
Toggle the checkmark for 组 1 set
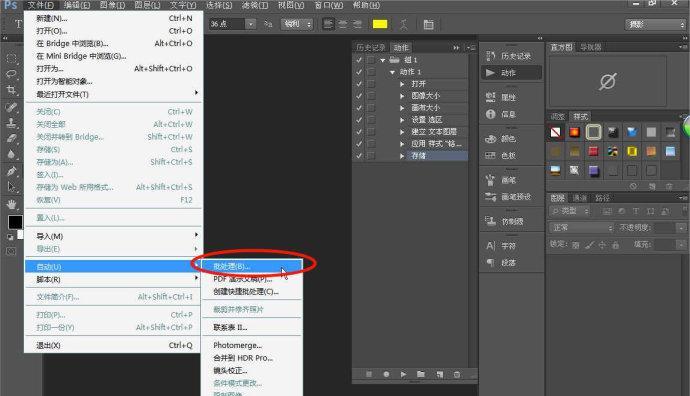(x=359, y=60)
